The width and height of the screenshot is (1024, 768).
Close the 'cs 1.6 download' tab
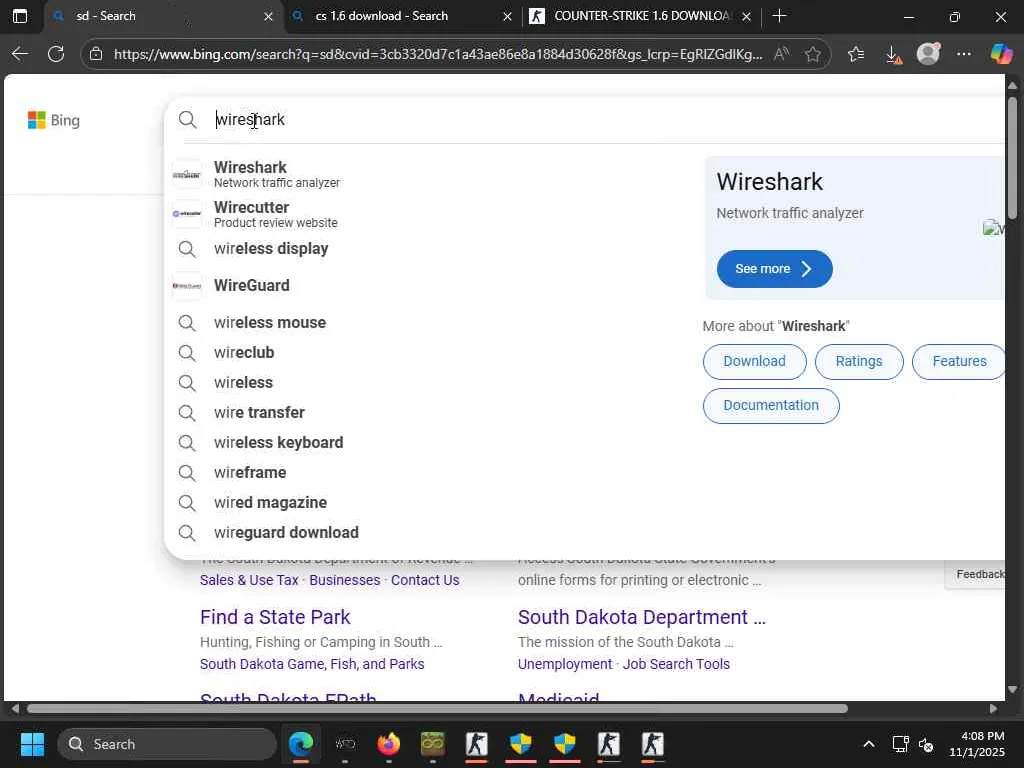pyautogui.click(x=507, y=17)
